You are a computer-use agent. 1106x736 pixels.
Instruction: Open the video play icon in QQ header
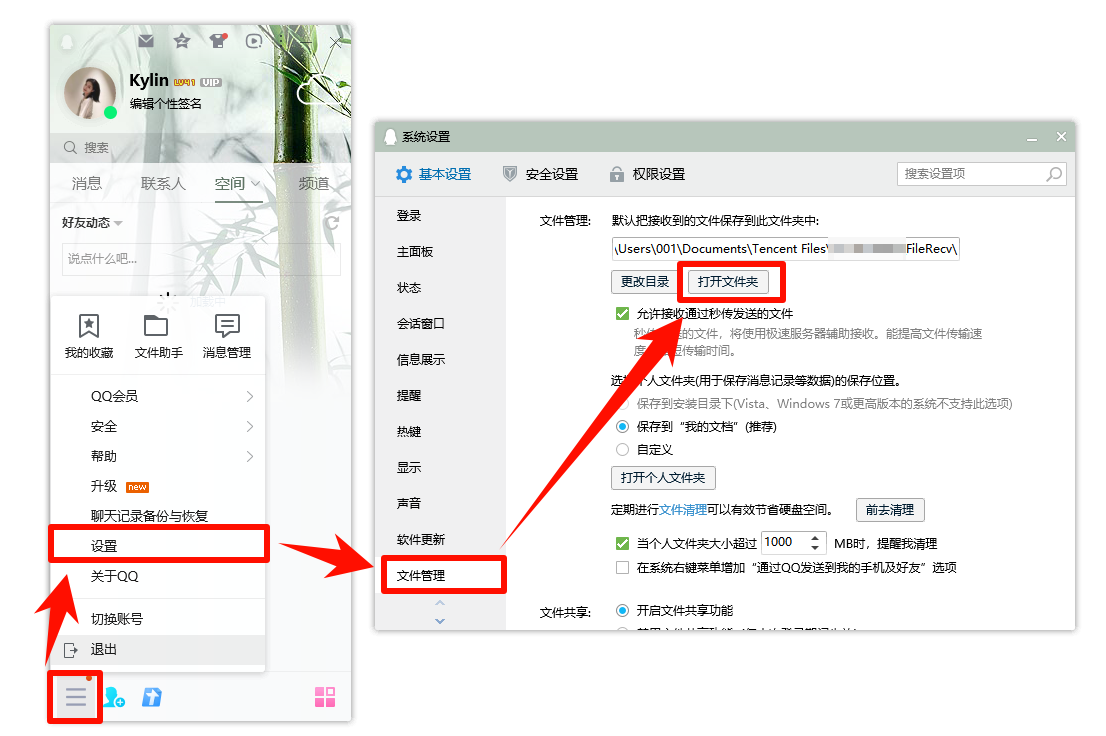click(254, 41)
